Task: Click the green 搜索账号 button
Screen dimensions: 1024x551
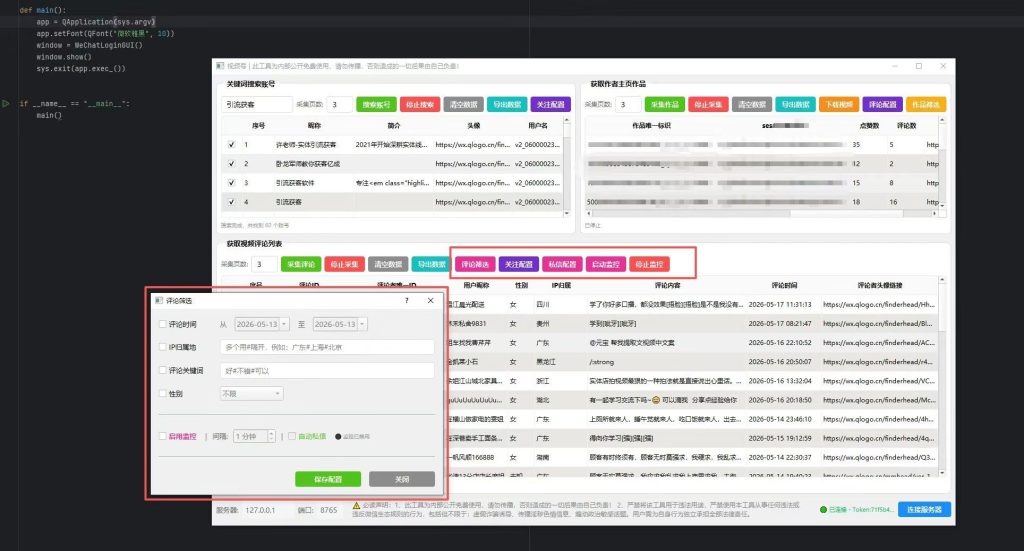Action: pyautogui.click(x=376, y=104)
